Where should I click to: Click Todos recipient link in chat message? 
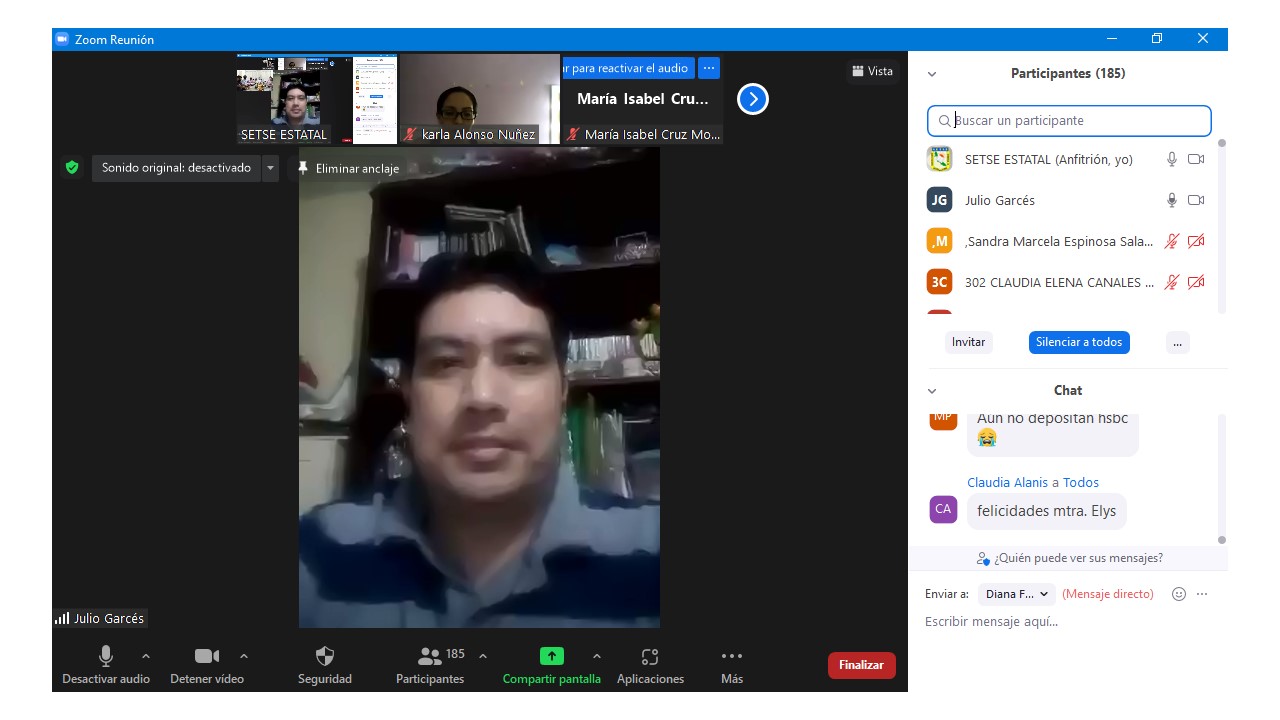click(1081, 482)
